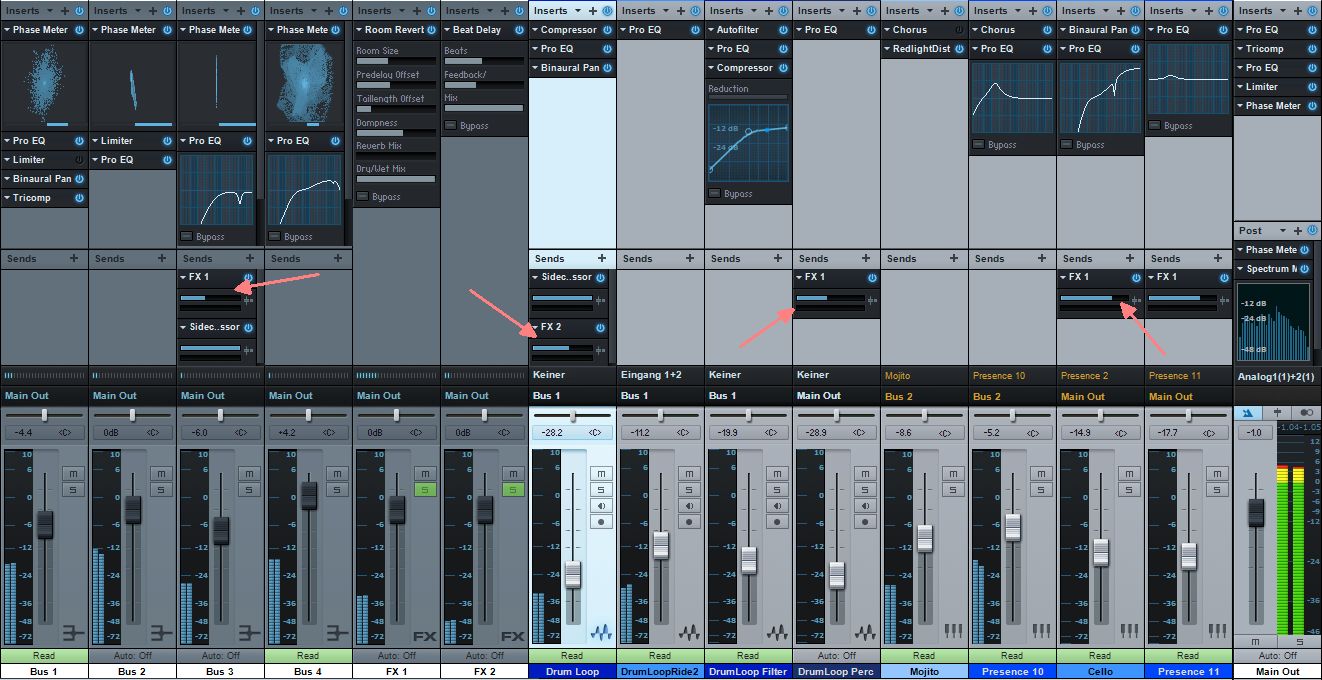Enable input monitoring on the Drum Loop channel

click(x=601, y=506)
